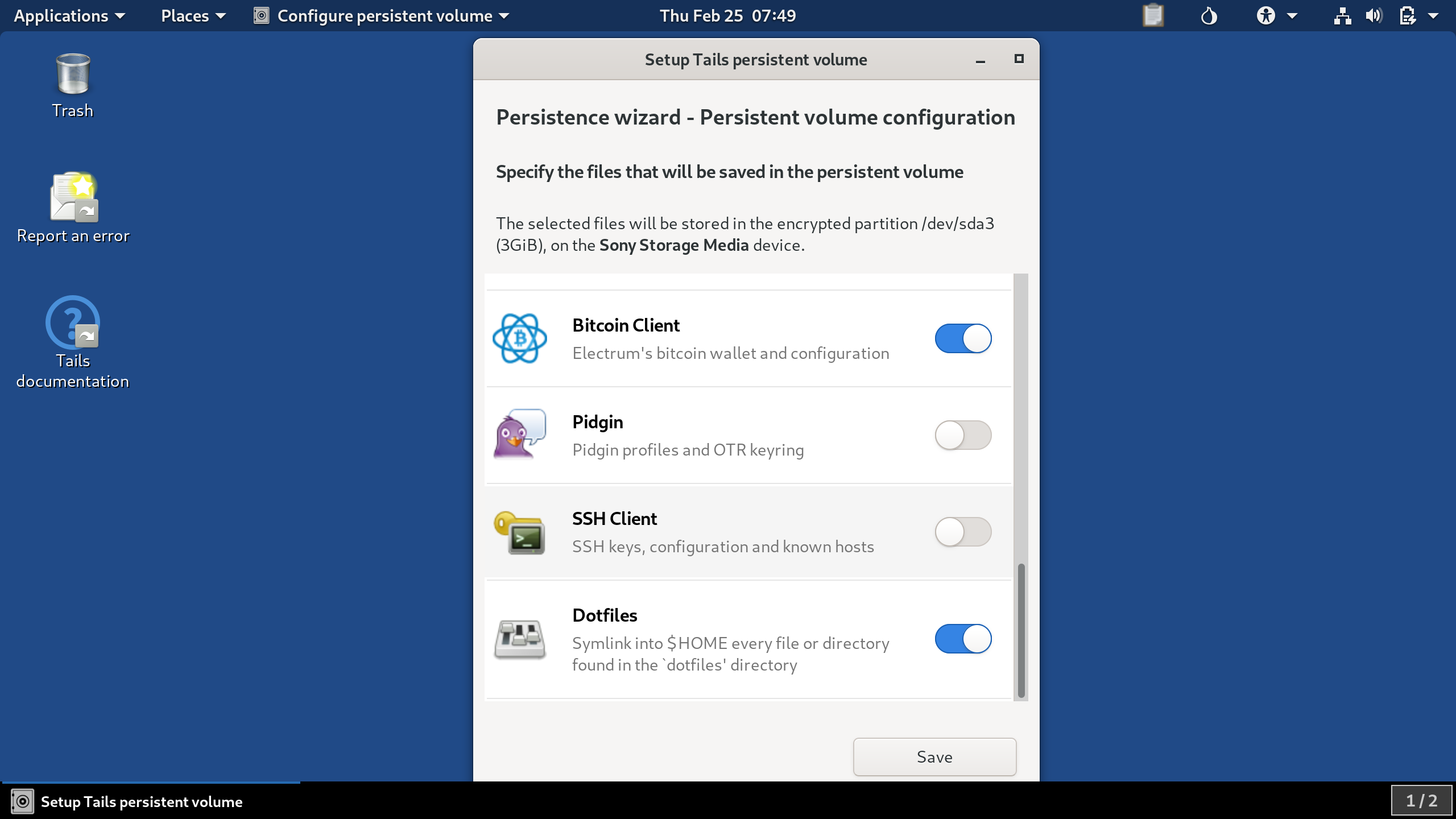Enable the SSH Client persistent storage toggle

coord(962,531)
